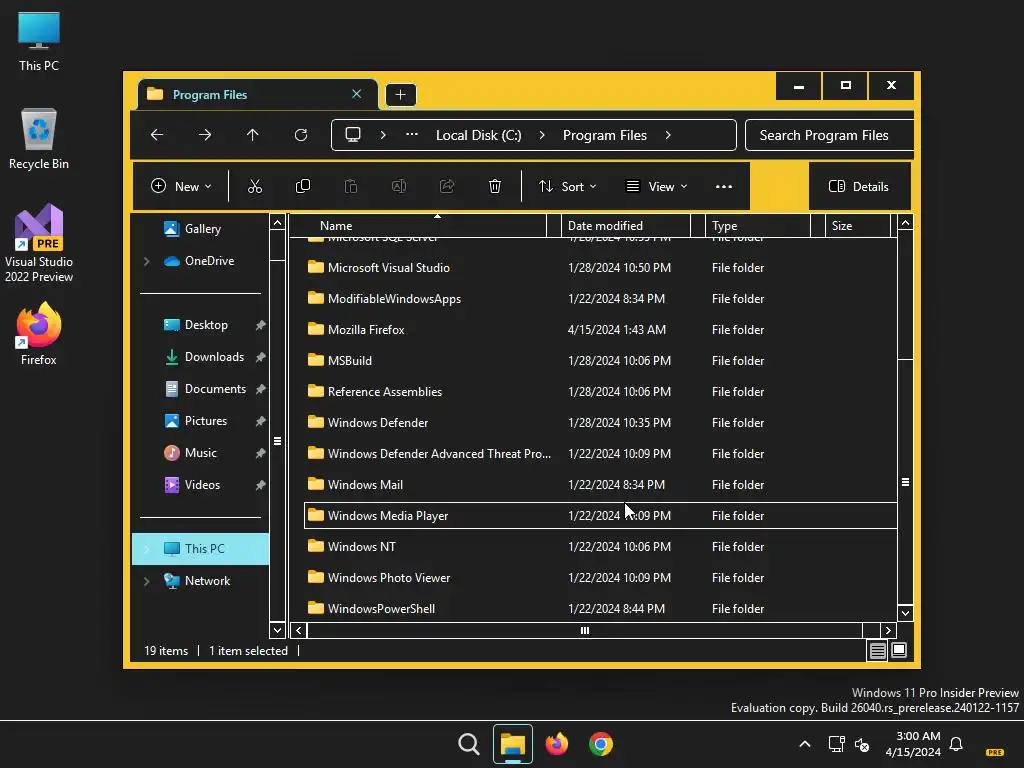Switch to large thumbnails layout icon in status bar
The image size is (1024, 768).
(x=899, y=650)
